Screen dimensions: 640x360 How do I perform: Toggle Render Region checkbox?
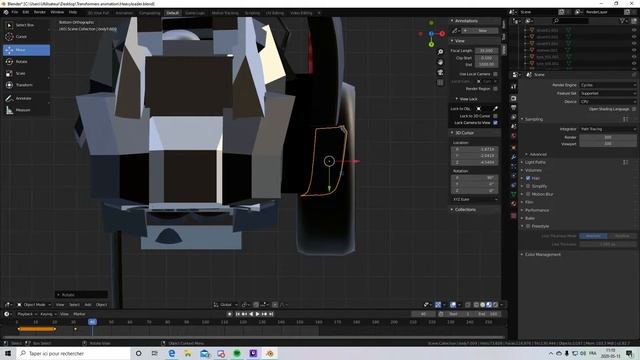pyautogui.click(x=495, y=89)
